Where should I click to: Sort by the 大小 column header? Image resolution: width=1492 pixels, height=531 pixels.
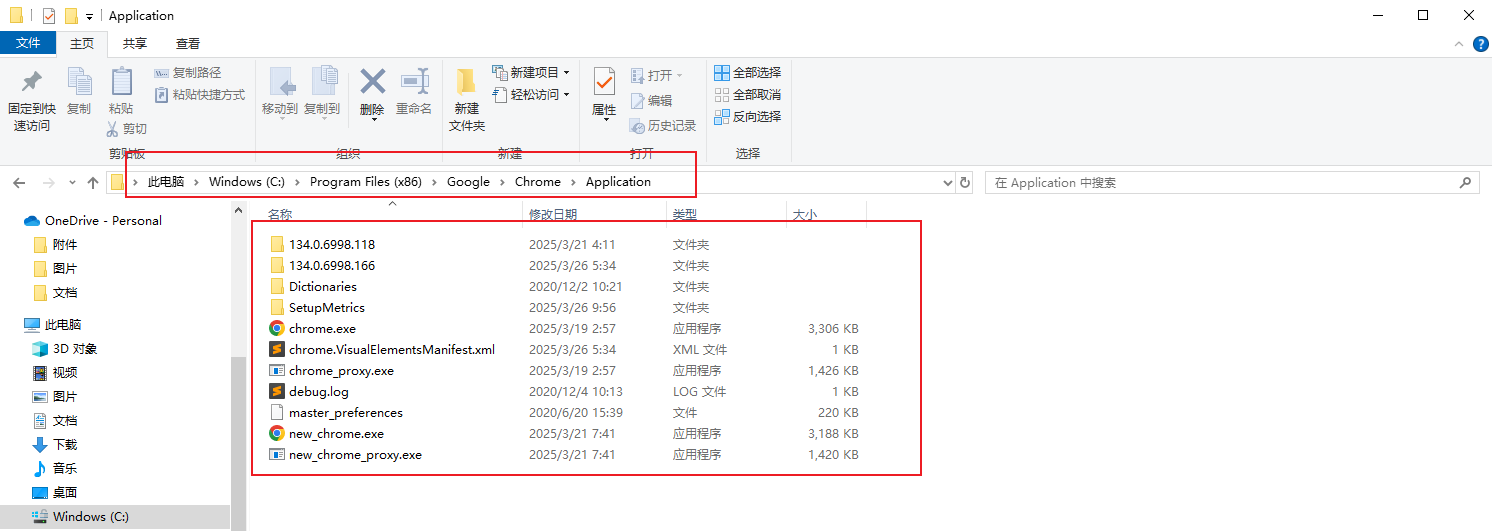click(805, 215)
